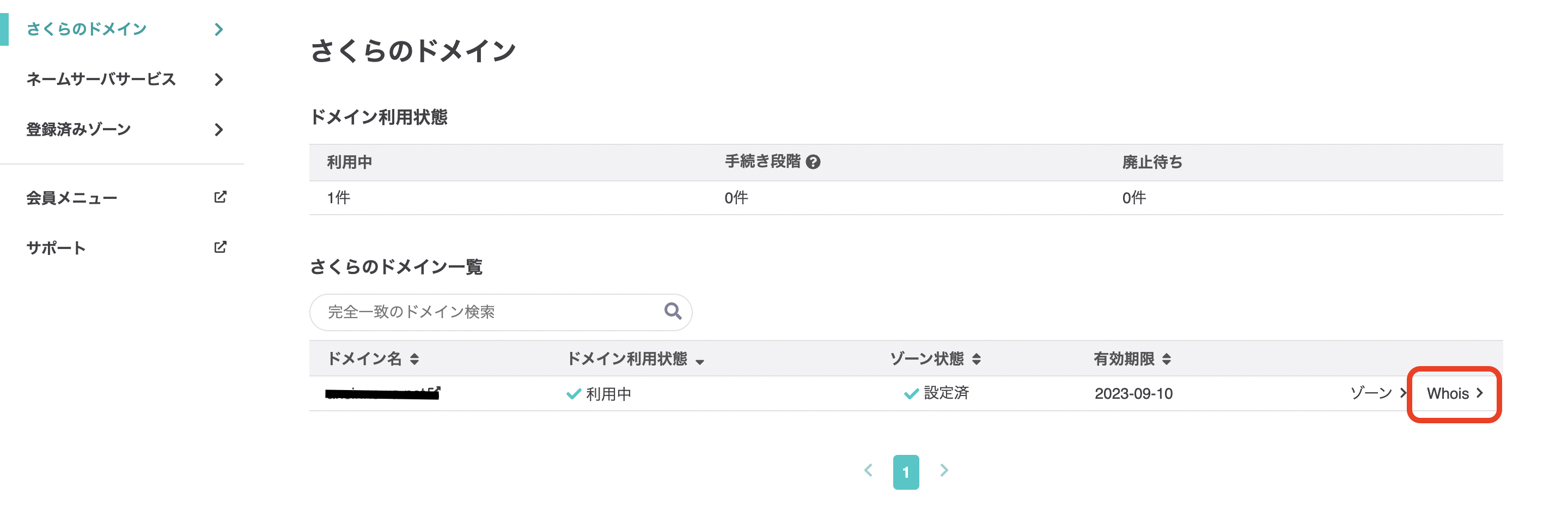Screen dimensions: 1568x511
Task: Open the help tooltip beside 手続き段階
Action: coord(815,162)
